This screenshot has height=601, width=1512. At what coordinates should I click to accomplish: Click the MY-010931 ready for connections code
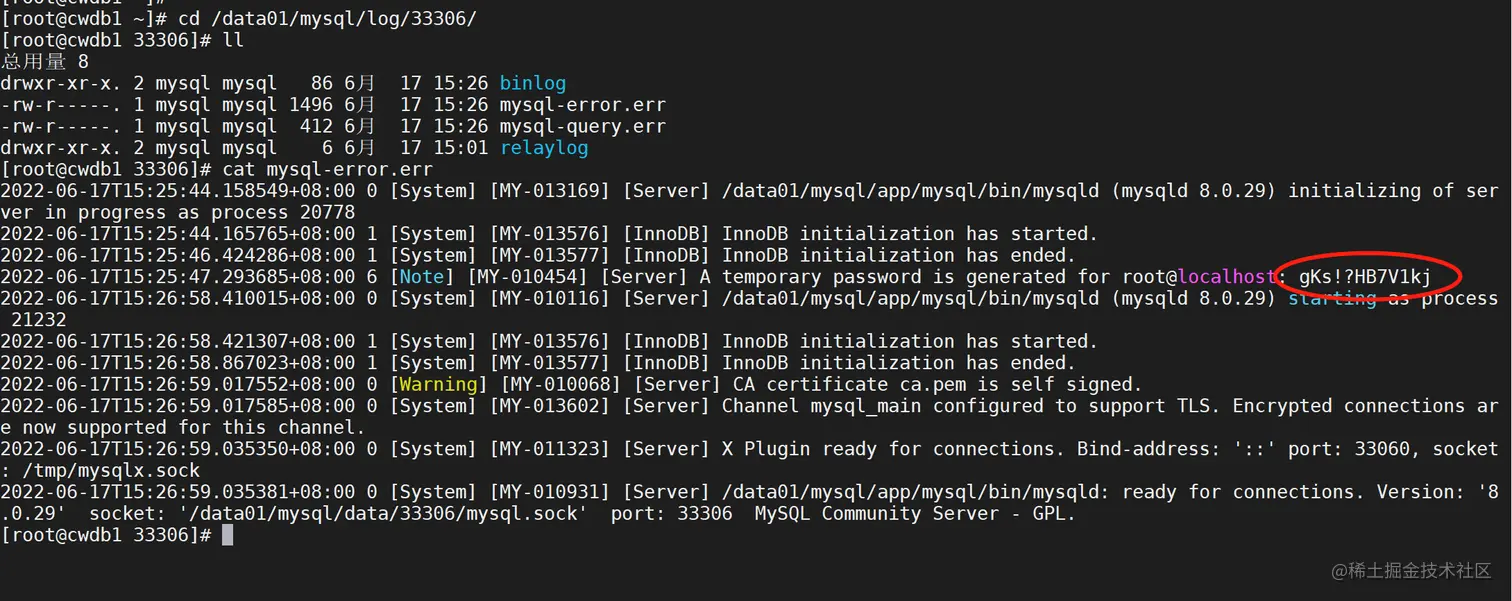pos(550,492)
